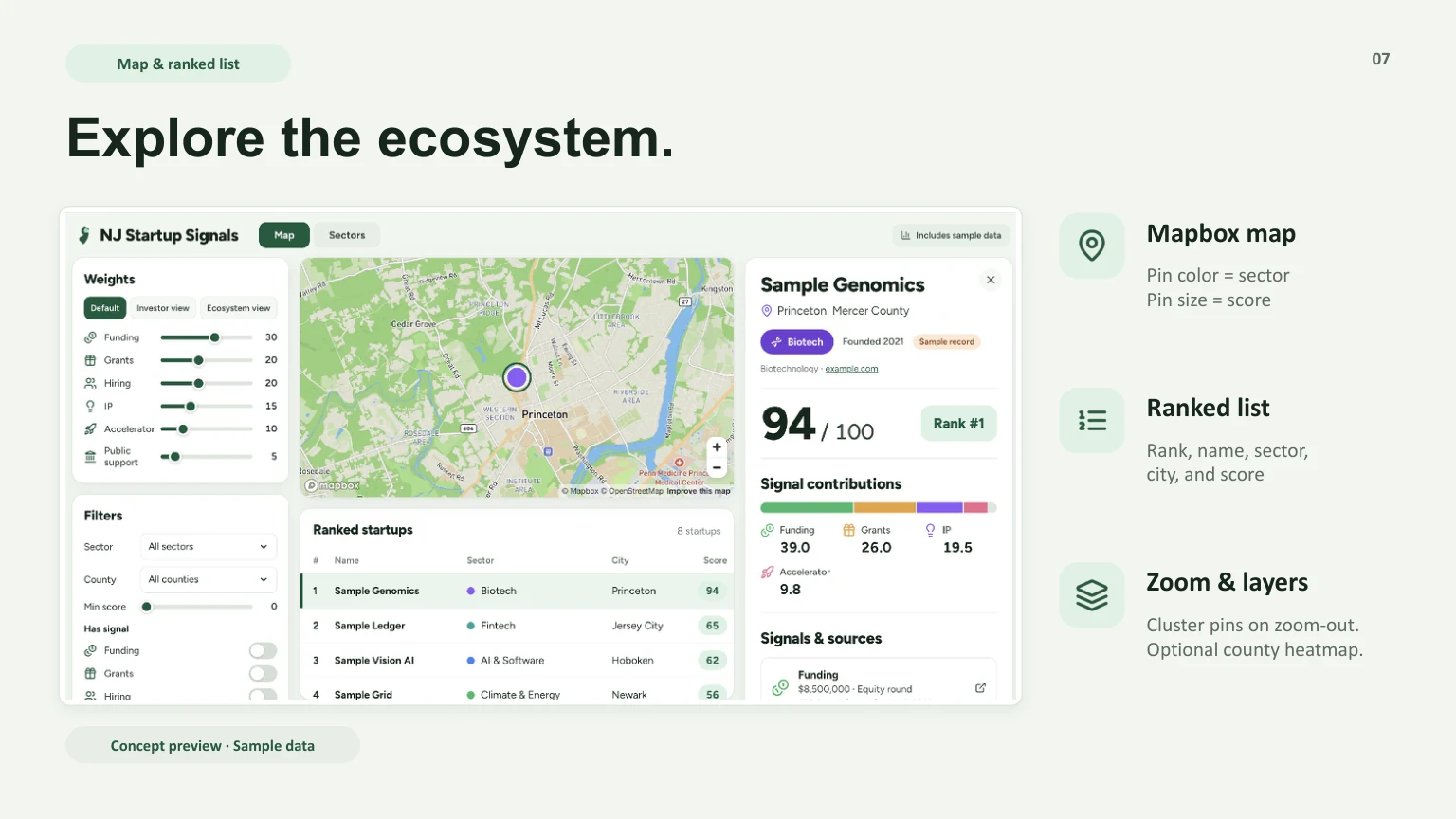Click the Funding weight icon

90,337
